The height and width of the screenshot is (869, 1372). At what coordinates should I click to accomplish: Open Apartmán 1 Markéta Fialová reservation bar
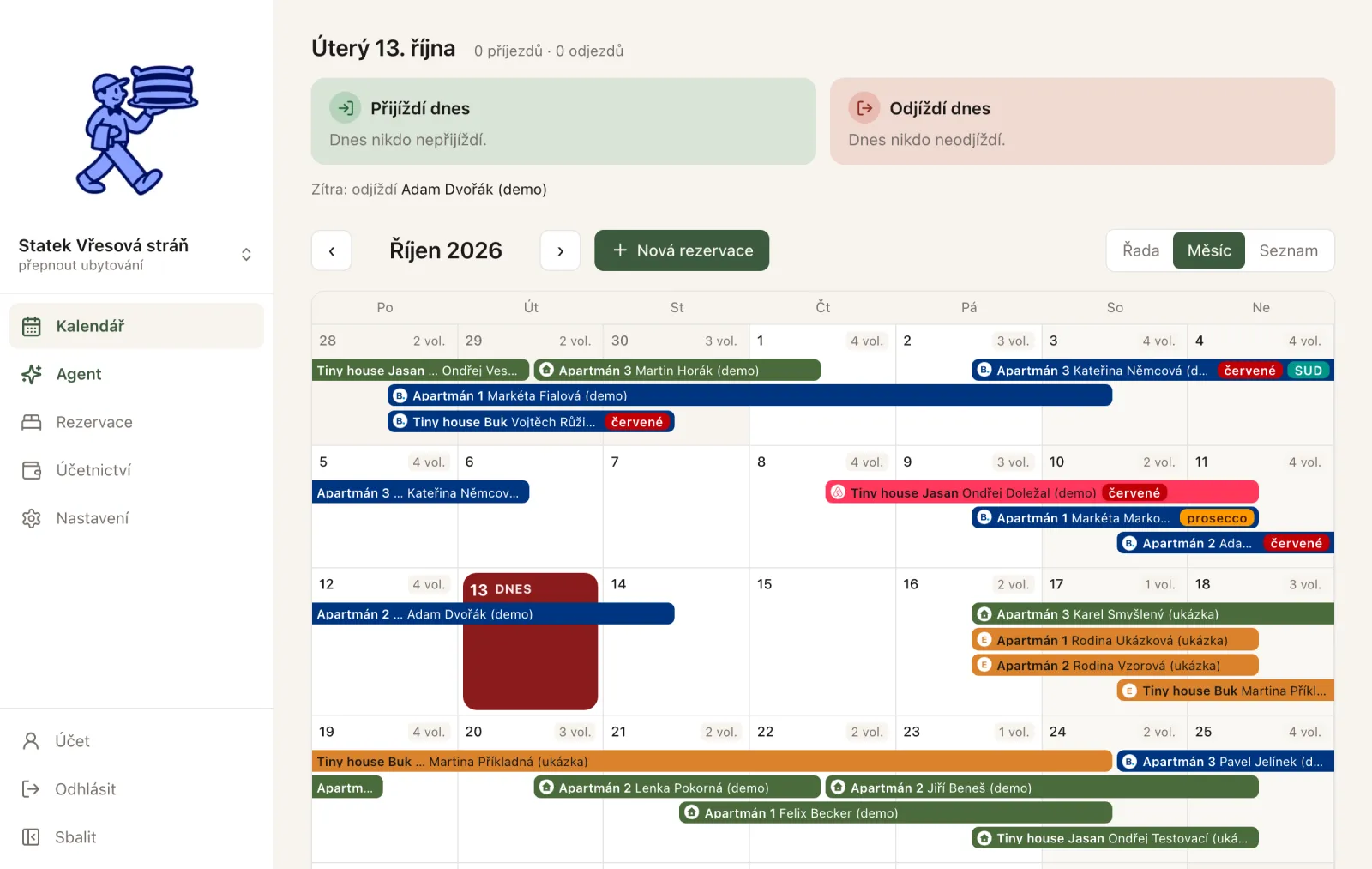point(750,395)
